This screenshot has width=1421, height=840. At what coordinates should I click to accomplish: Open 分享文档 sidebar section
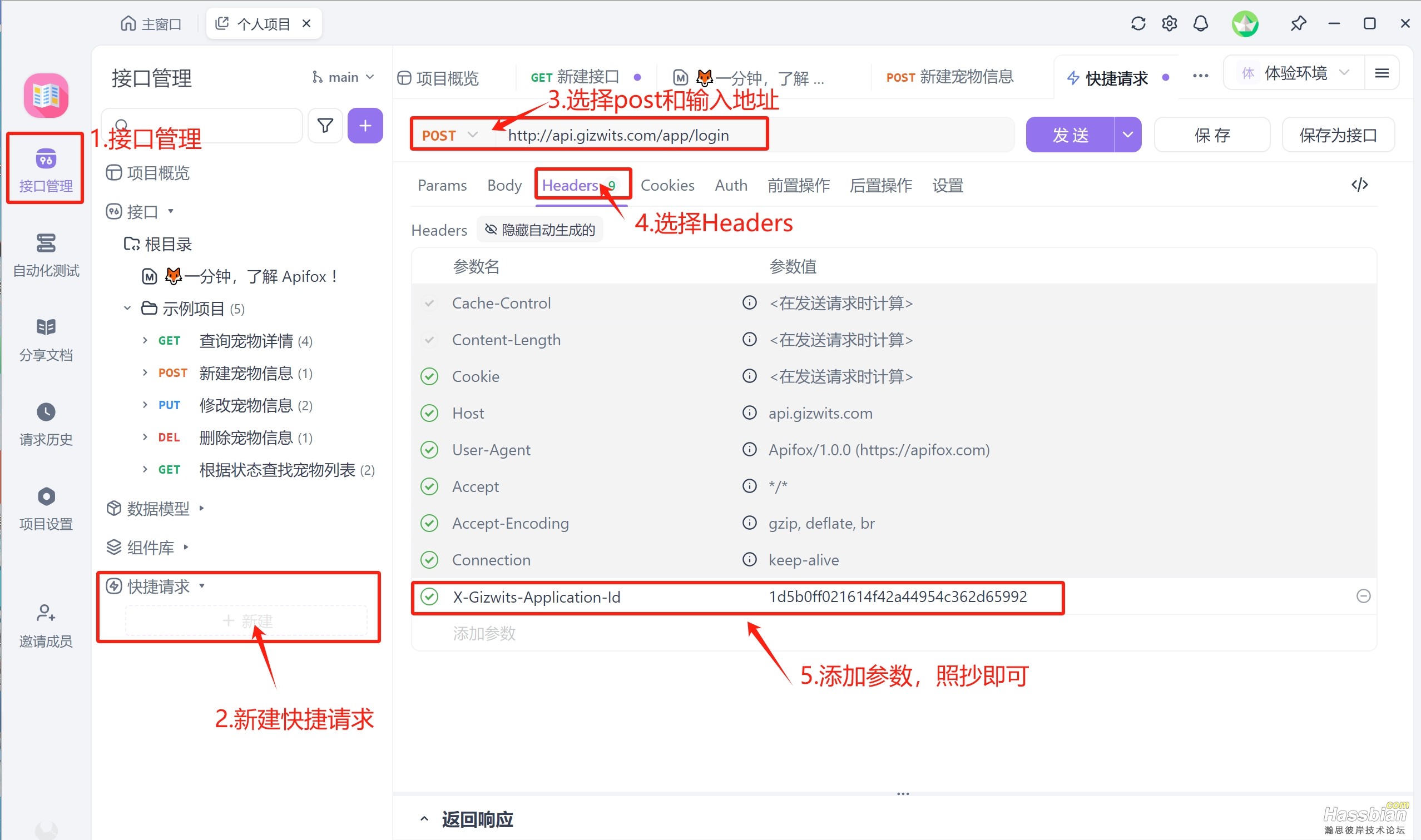coord(46,340)
